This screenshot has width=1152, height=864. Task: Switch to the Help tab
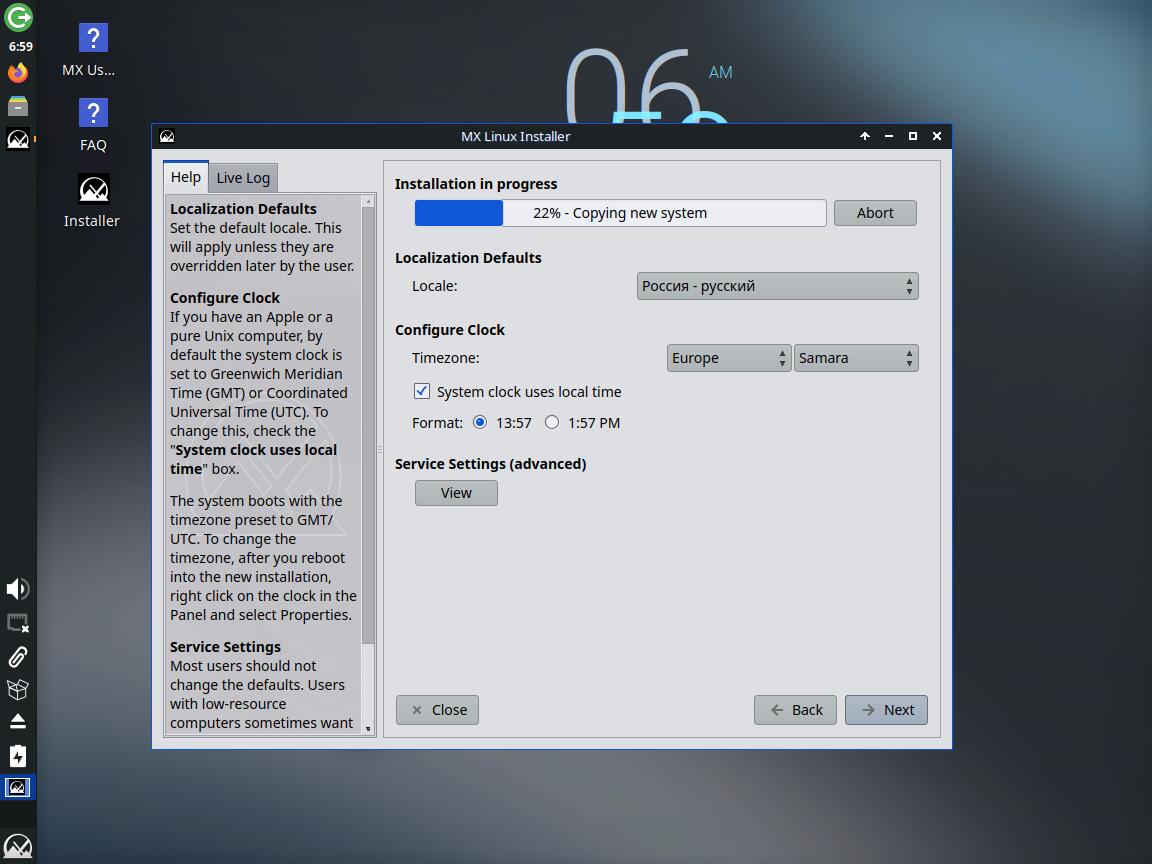pyautogui.click(x=186, y=177)
